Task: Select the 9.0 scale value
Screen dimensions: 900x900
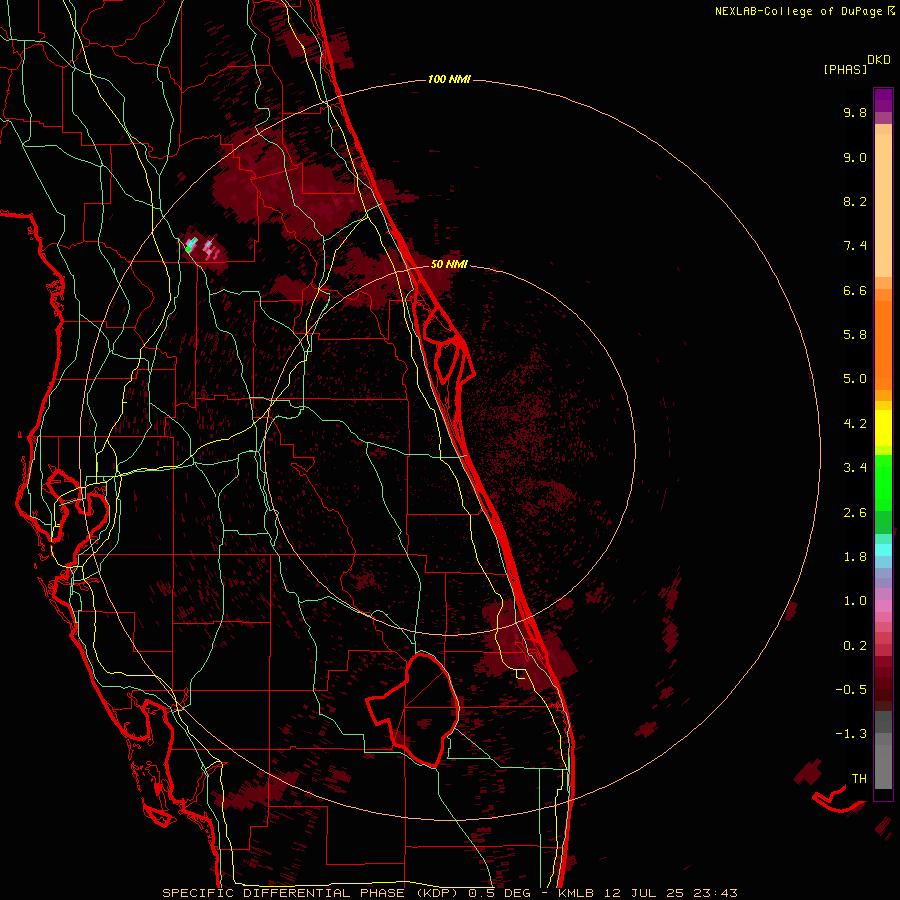Action: tap(855, 157)
